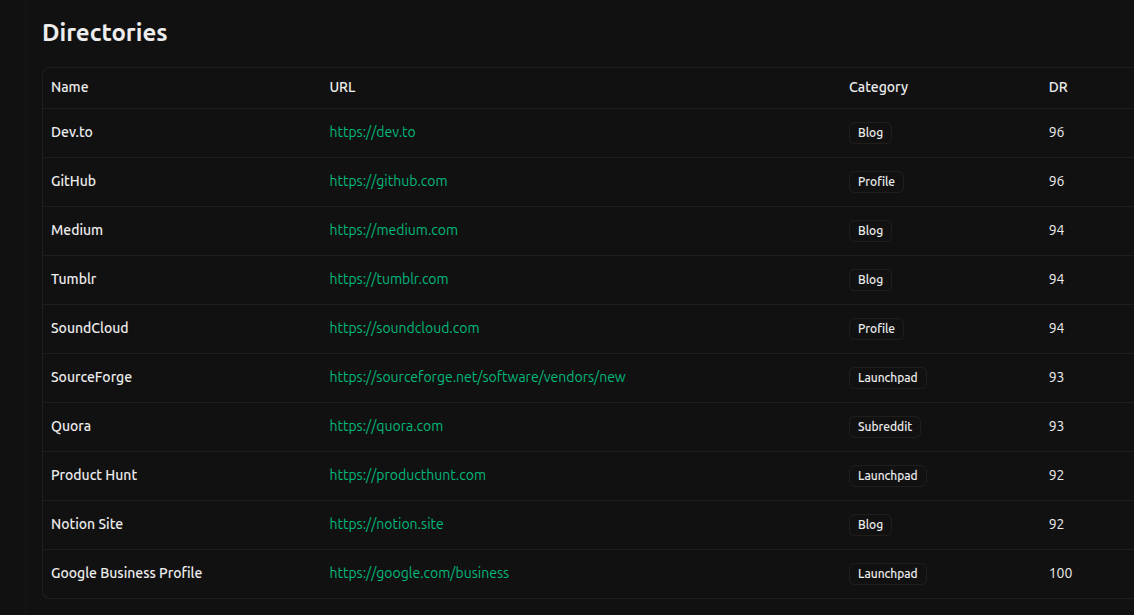
Task: Sort by the Name column header
Action: [69, 87]
